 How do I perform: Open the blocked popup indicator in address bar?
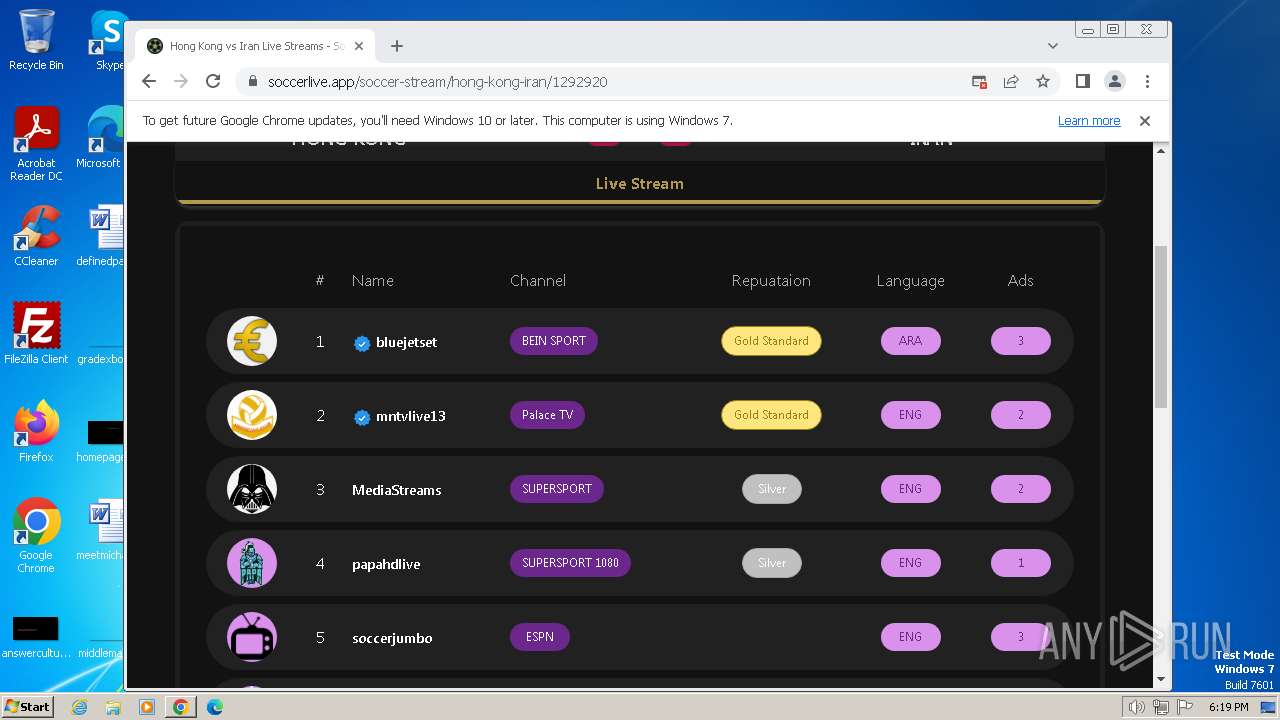979,82
